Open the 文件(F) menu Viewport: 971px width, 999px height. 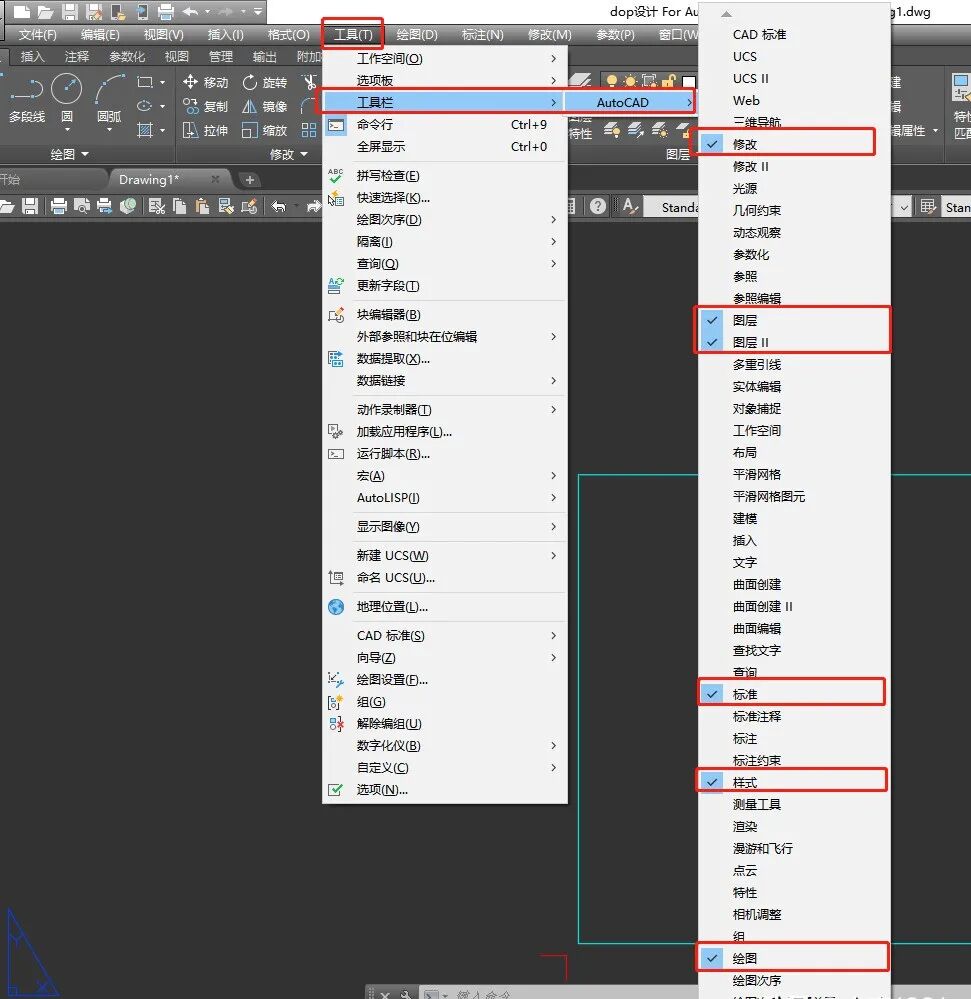coord(38,34)
